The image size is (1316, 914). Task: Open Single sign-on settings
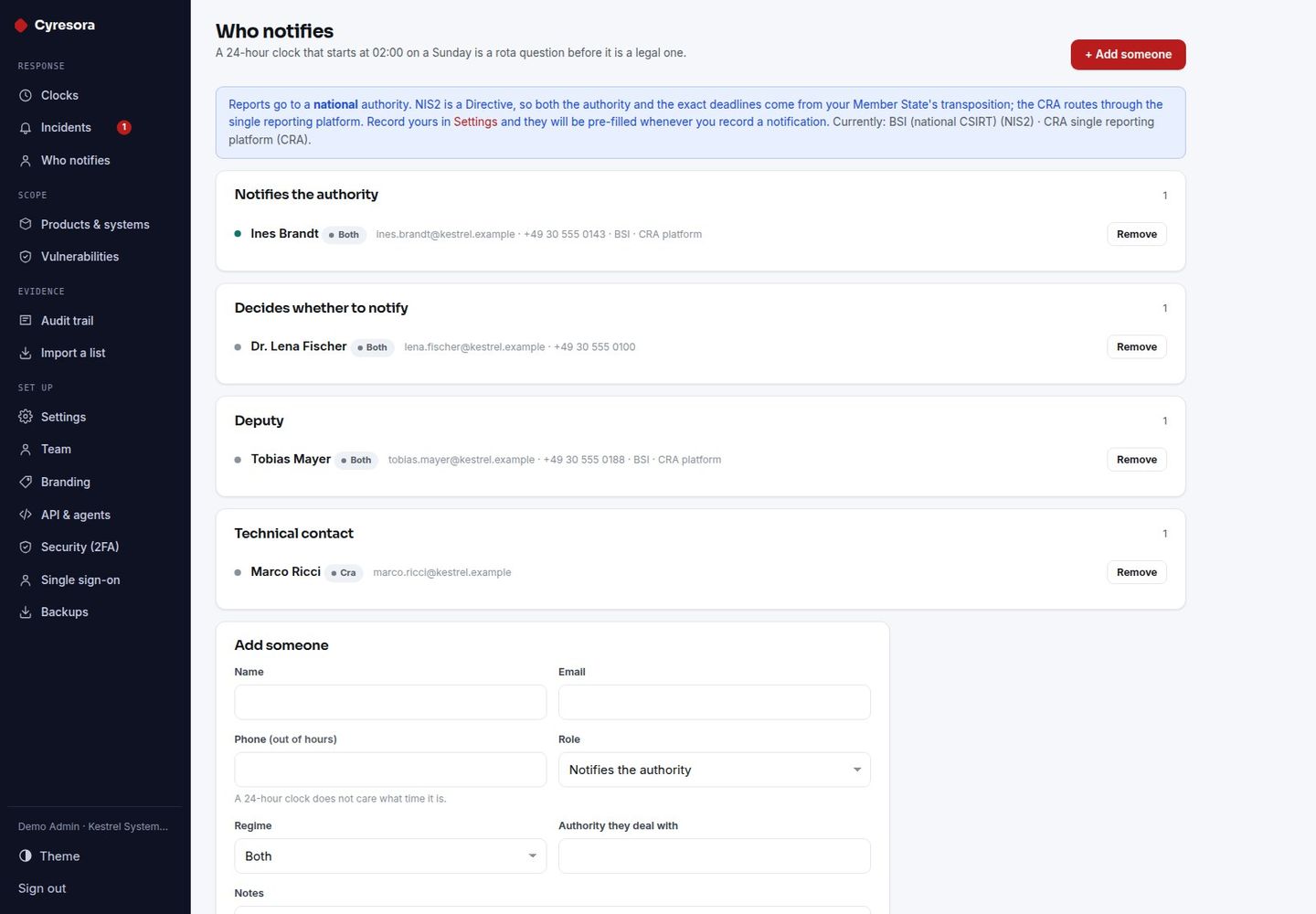(95, 580)
